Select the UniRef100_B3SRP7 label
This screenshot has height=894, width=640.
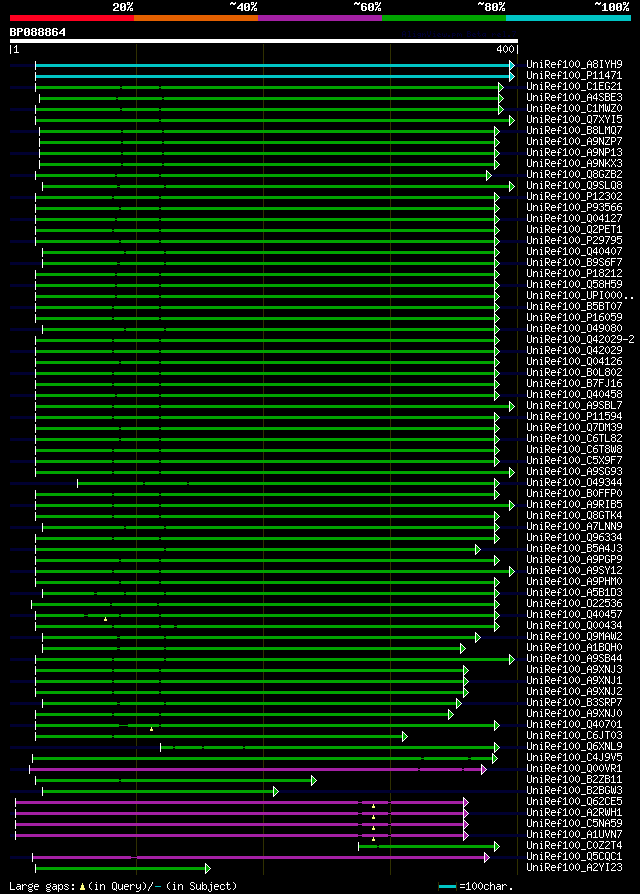pyautogui.click(x=574, y=702)
